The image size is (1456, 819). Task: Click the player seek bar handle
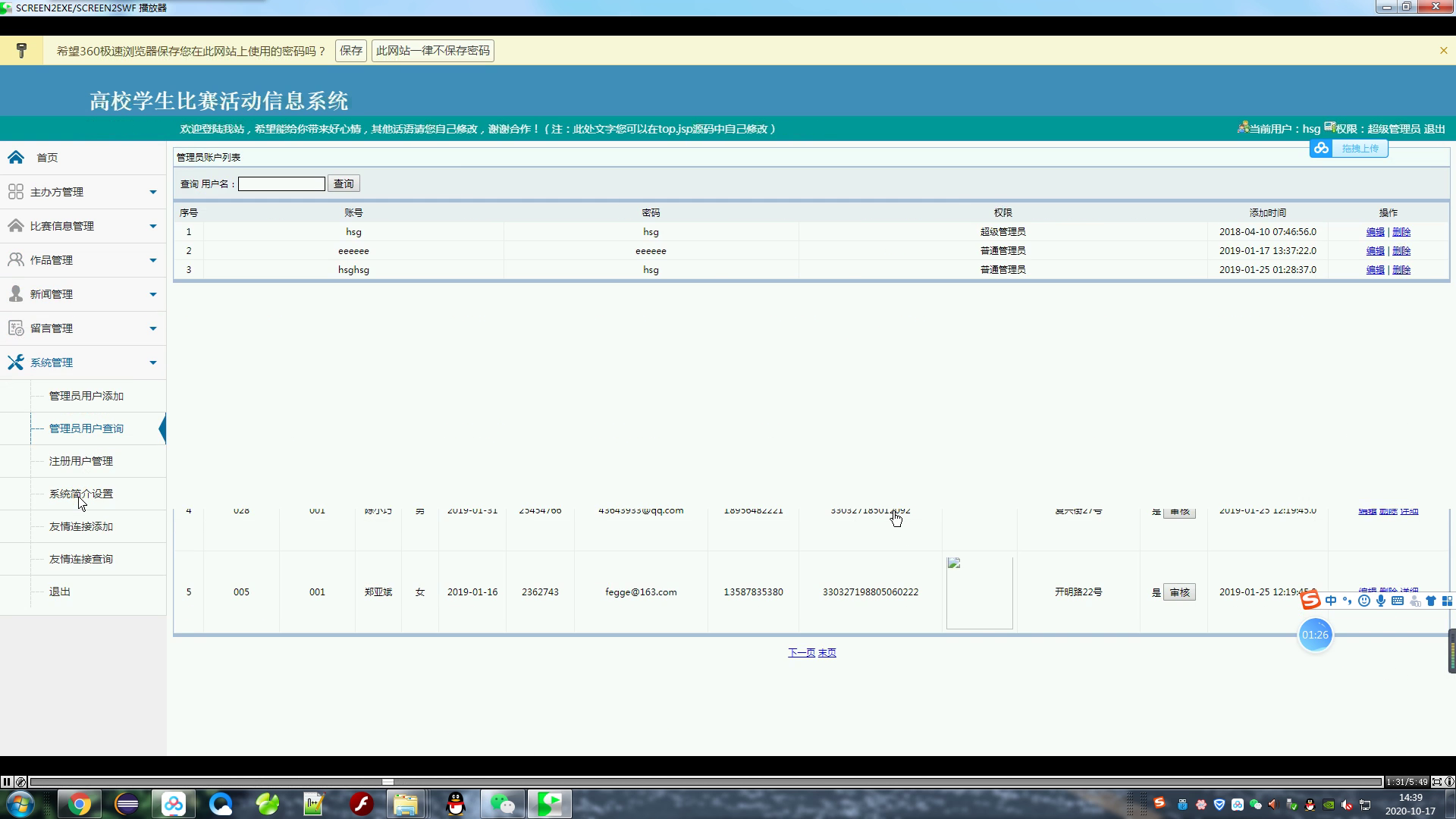(388, 782)
